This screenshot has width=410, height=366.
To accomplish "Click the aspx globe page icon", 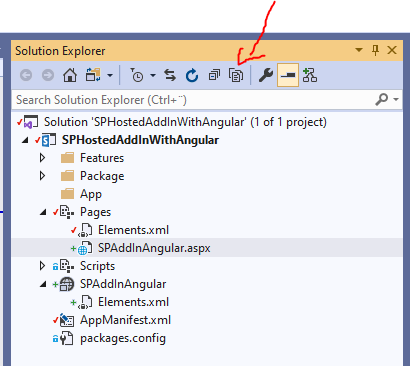I will 85,248.
